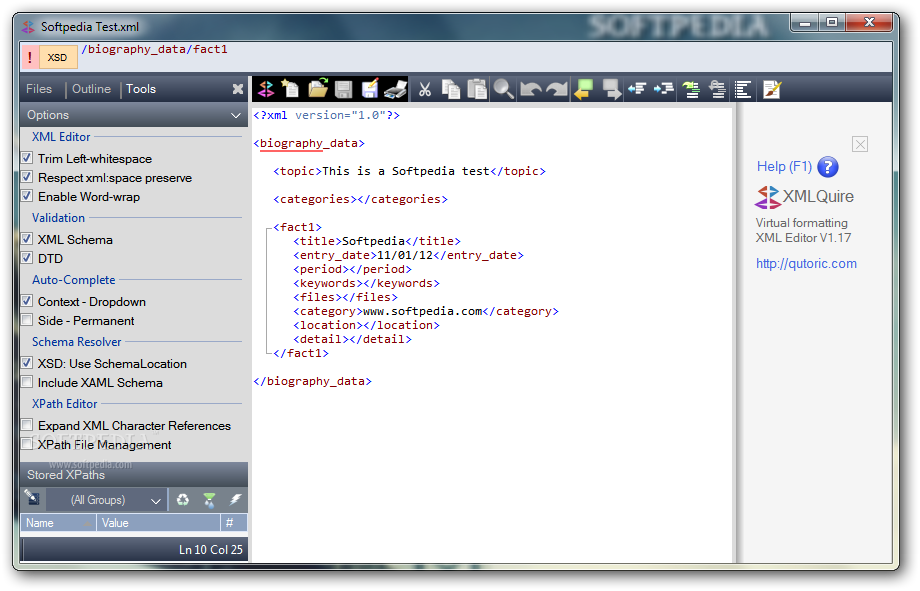Screen dimensions: 920x591
Task: Save the file using the floppy disk icon
Action: click(x=344, y=89)
